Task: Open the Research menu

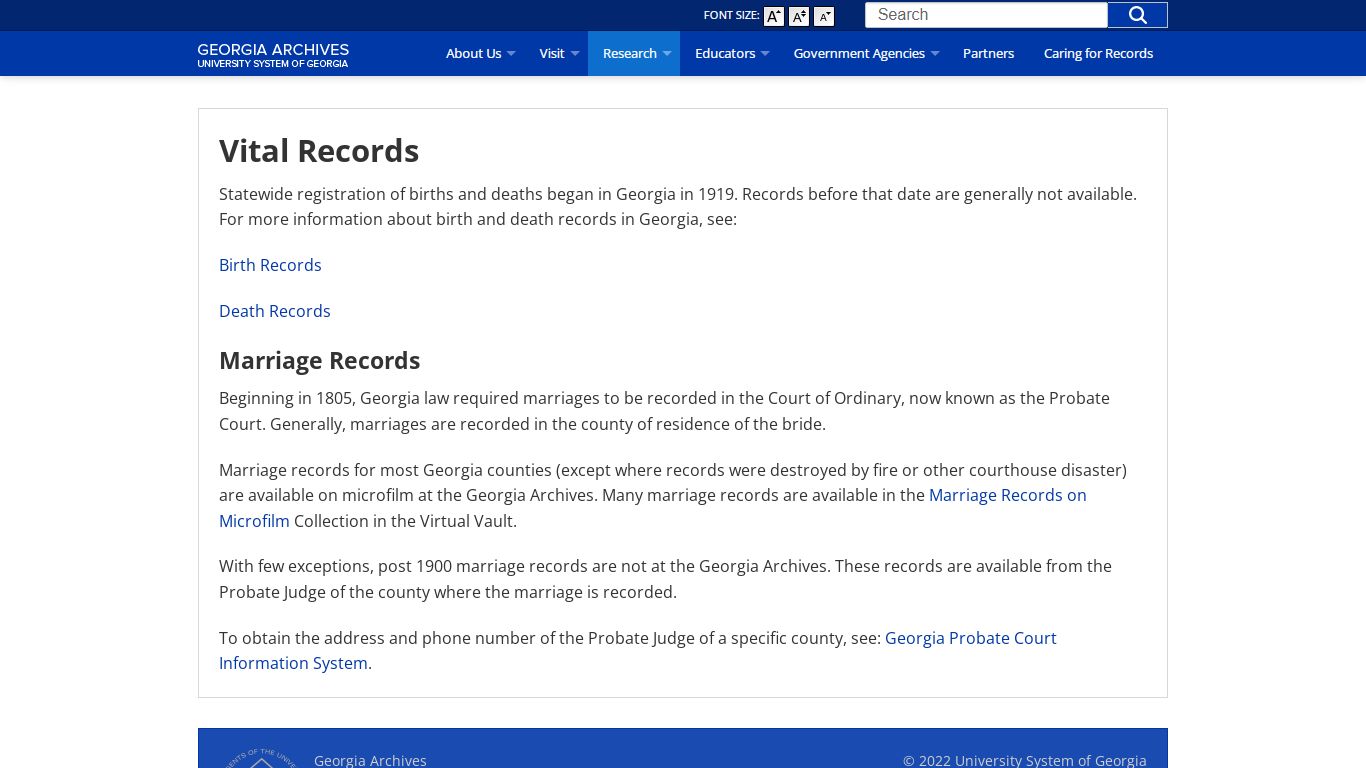Action: [630, 54]
